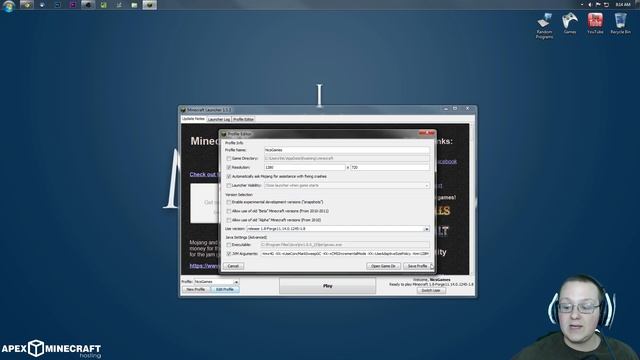Click the Executable path field

point(345,244)
